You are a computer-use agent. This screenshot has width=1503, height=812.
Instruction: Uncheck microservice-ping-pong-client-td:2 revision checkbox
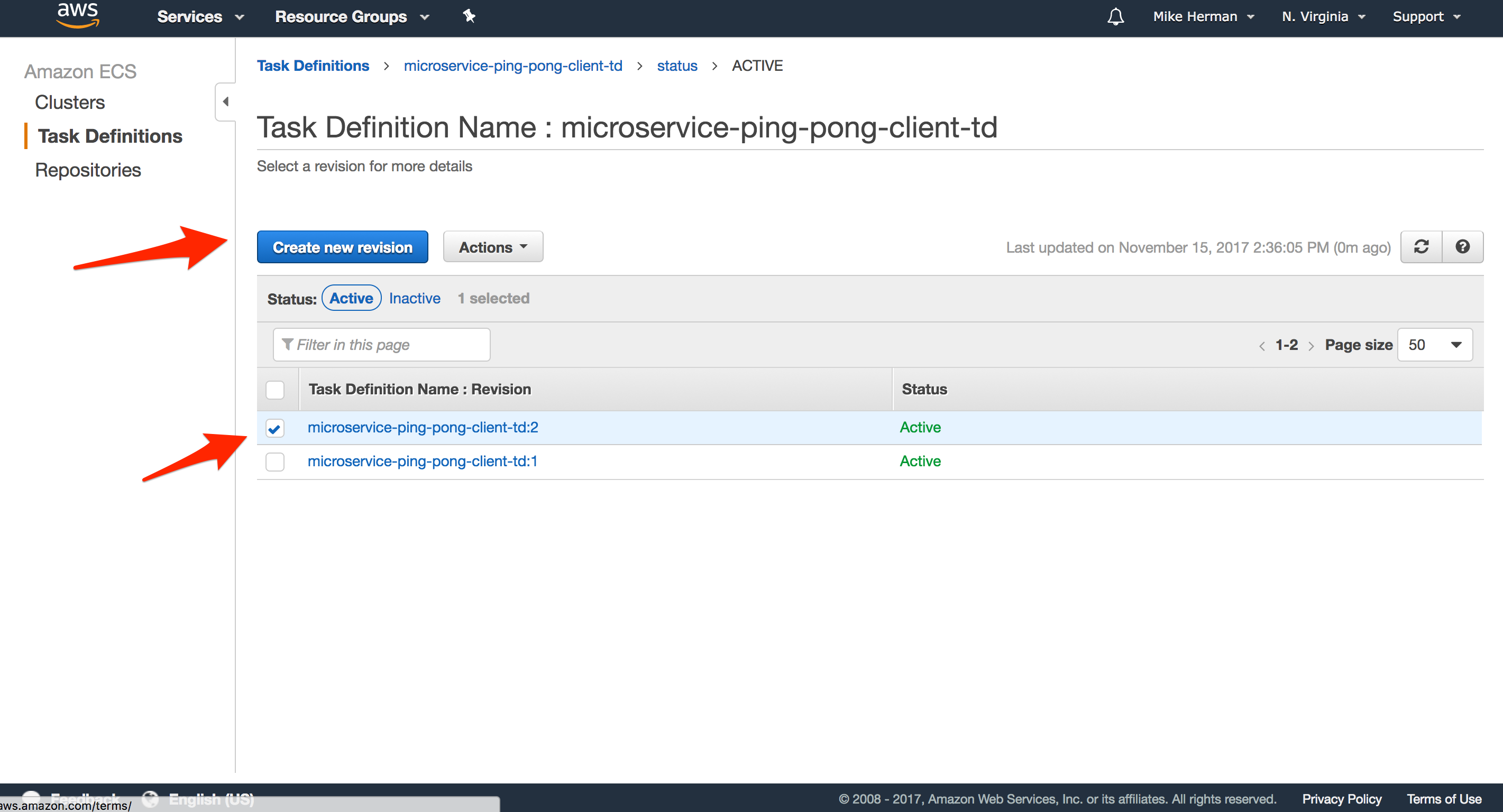[275, 428]
